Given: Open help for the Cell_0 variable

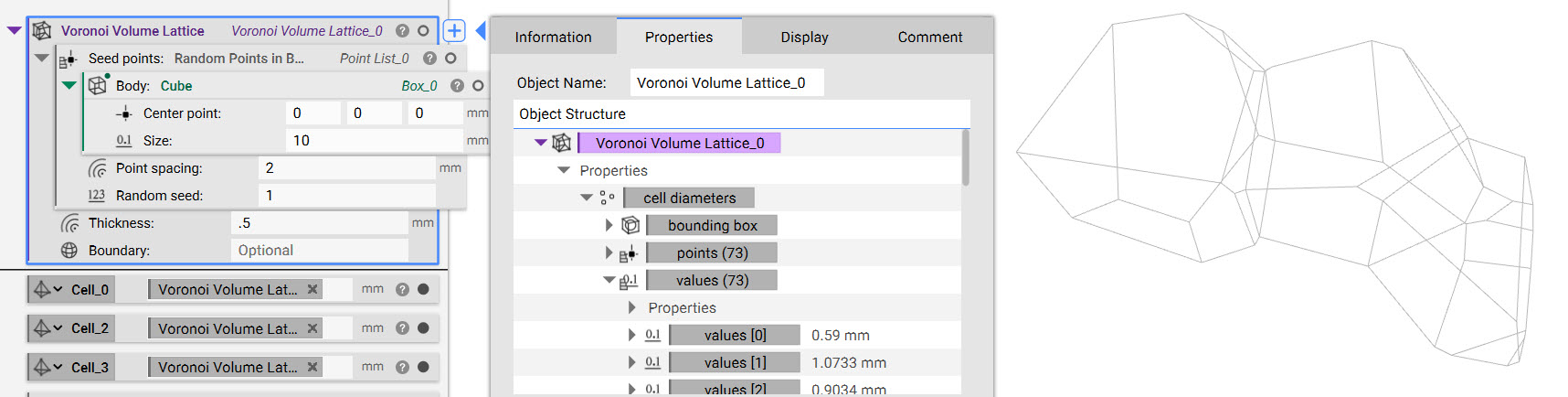Looking at the screenshot, I should (402, 289).
